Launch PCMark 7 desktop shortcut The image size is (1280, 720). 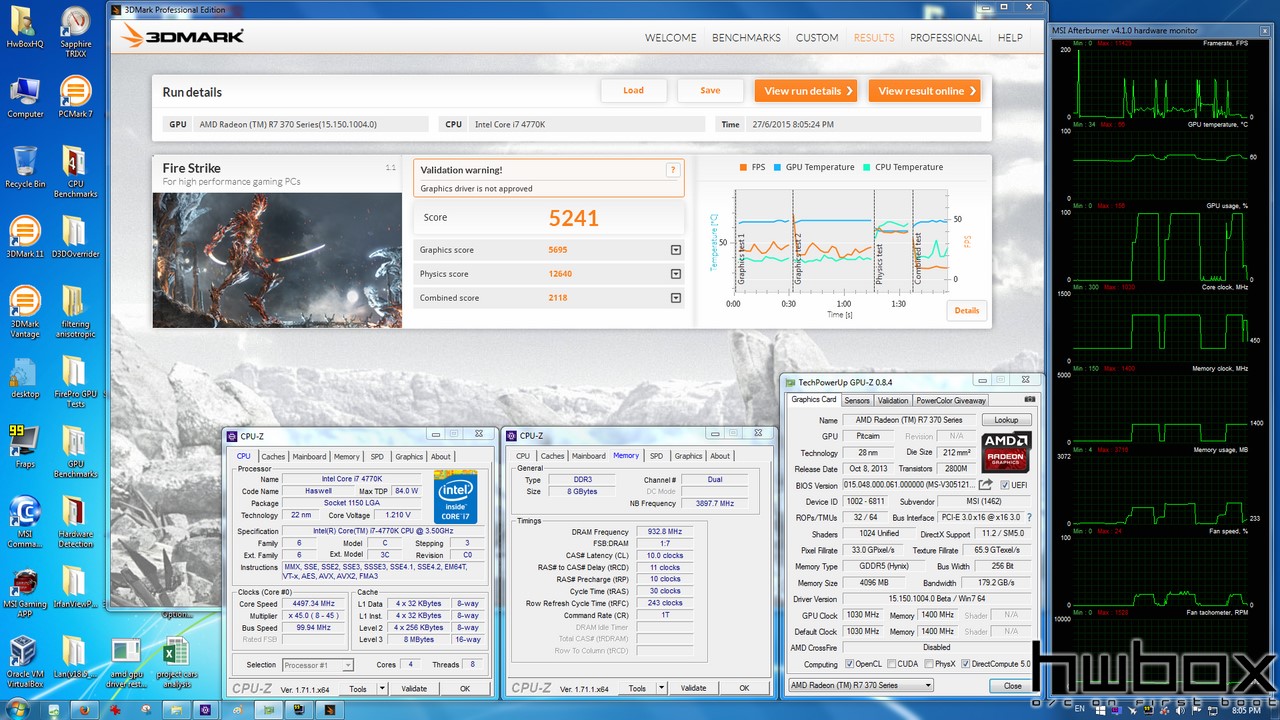tap(75, 98)
